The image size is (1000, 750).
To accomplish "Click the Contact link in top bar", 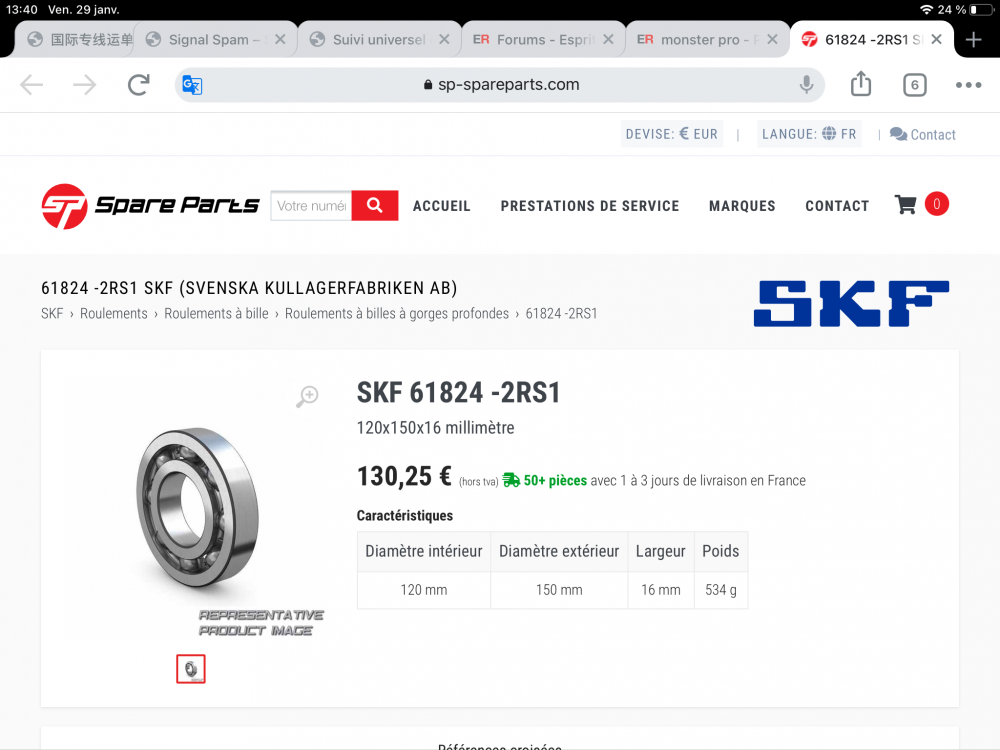I will pos(923,135).
